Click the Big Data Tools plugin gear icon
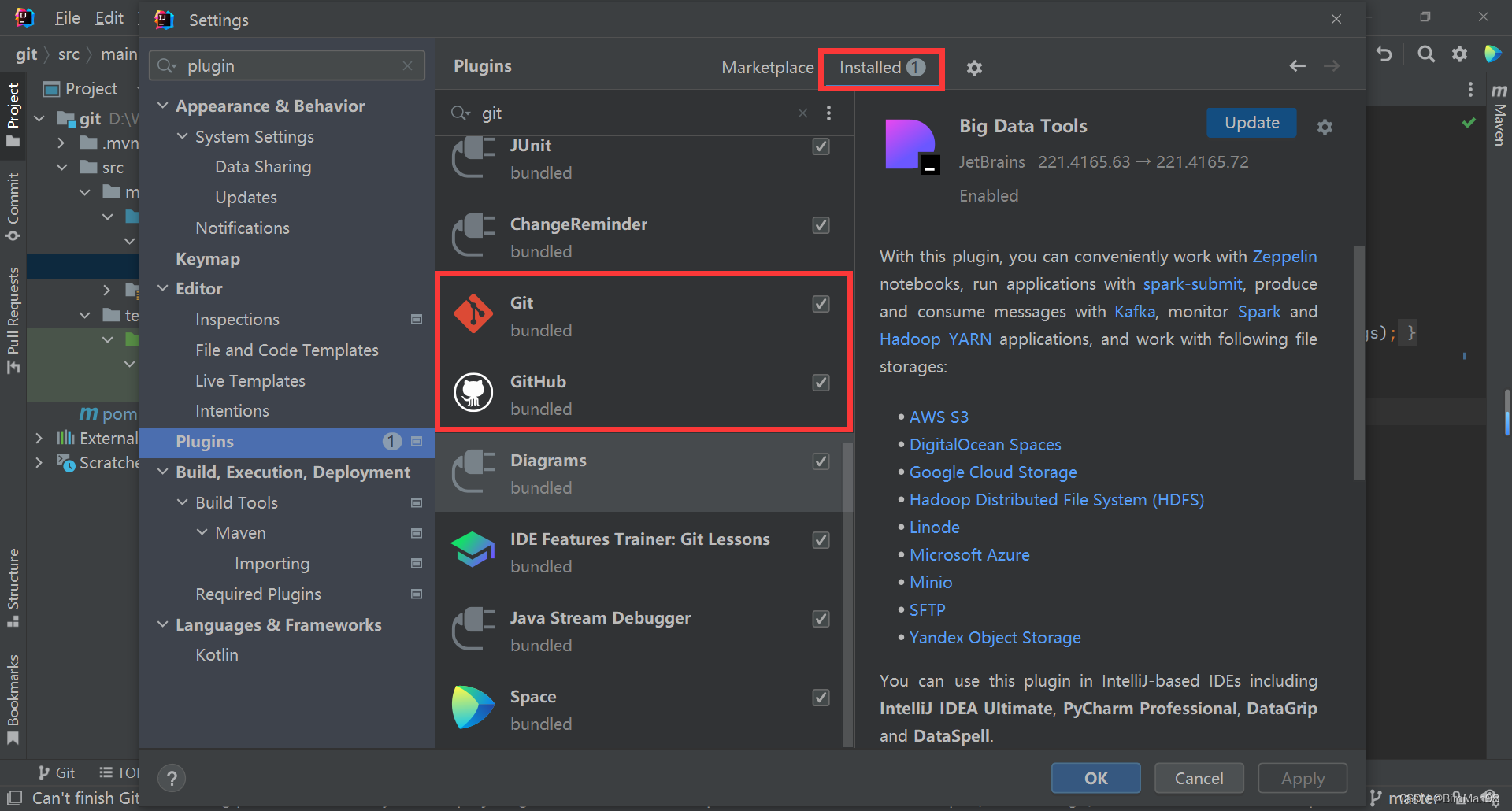This screenshot has height=811, width=1512. [1325, 127]
